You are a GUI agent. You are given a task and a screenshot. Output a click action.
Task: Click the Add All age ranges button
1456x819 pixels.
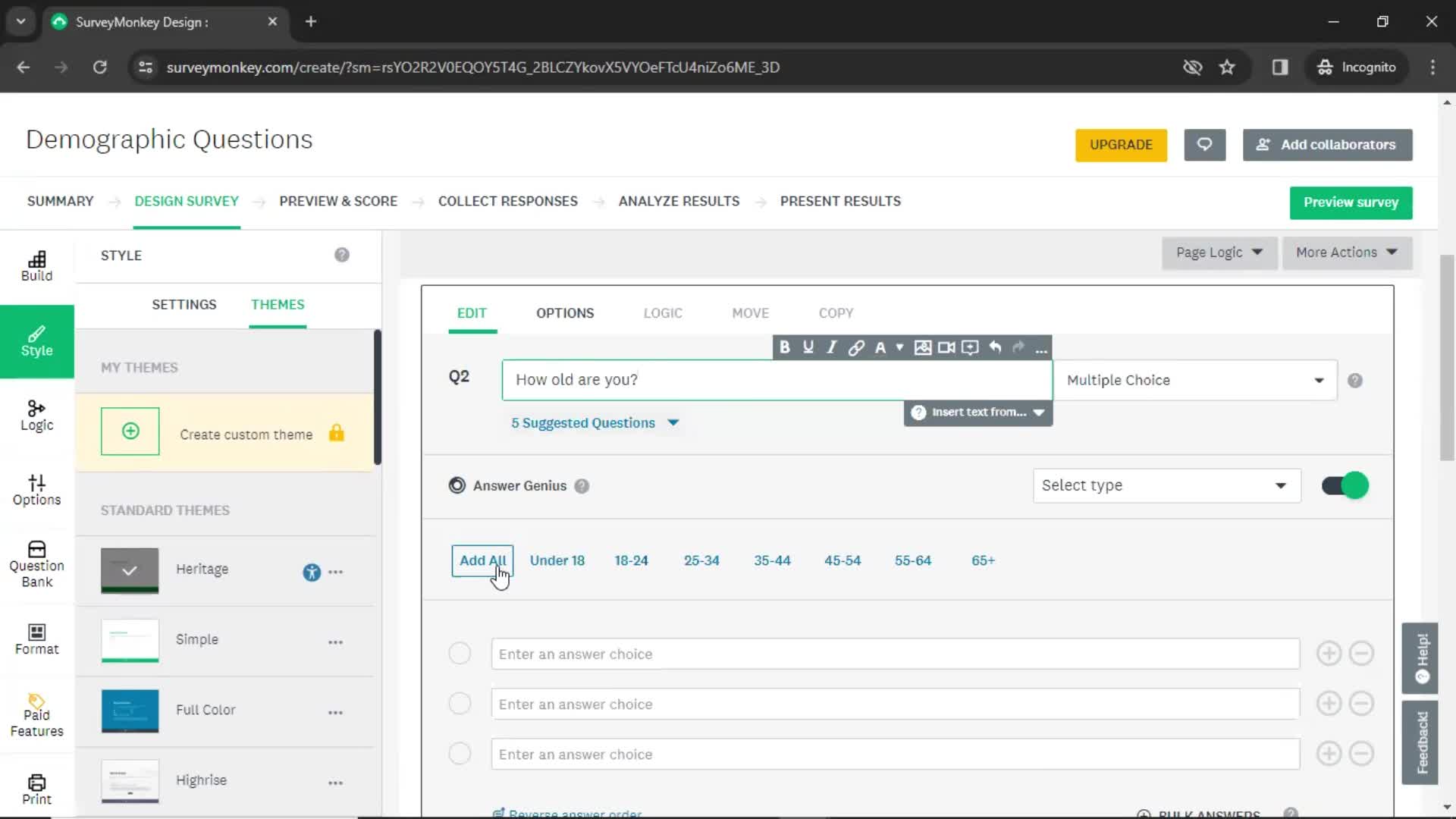(x=483, y=560)
